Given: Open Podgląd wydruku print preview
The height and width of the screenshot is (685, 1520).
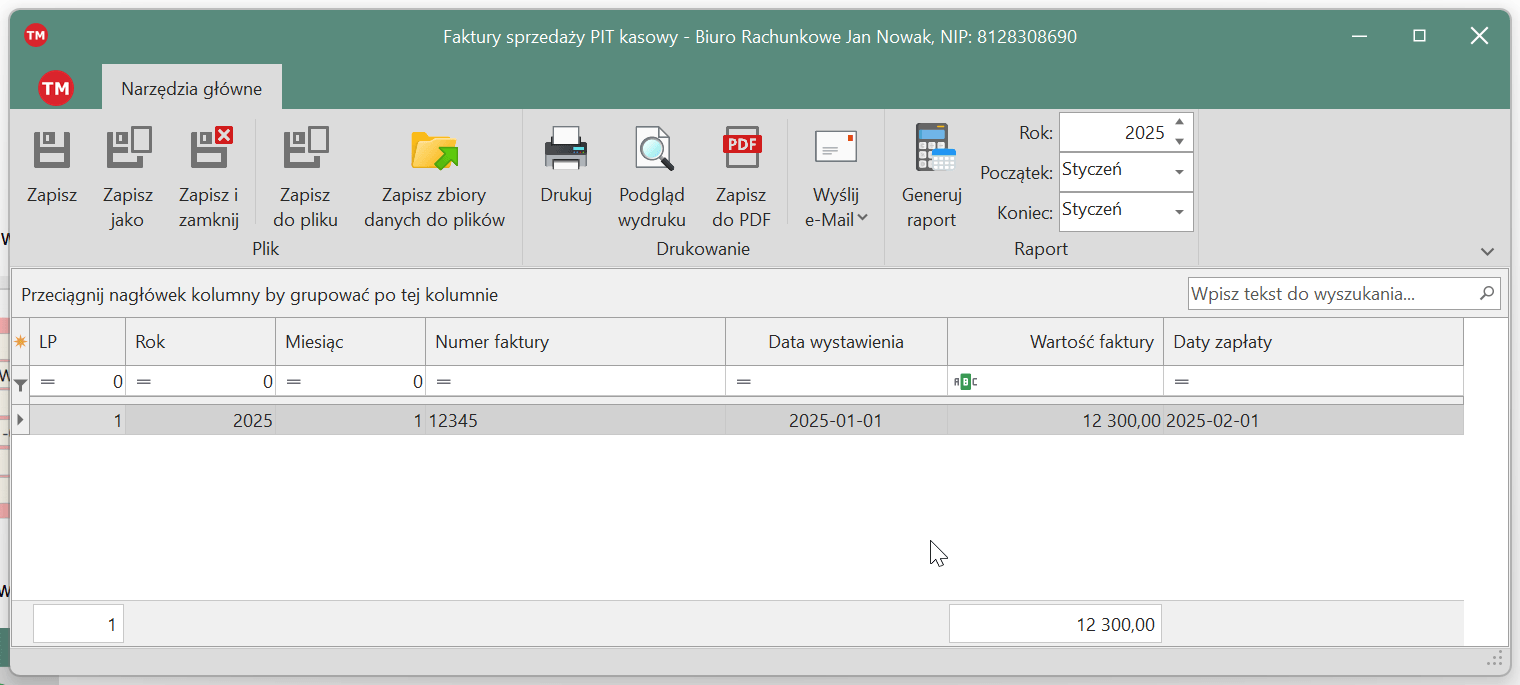Looking at the screenshot, I should click(652, 150).
